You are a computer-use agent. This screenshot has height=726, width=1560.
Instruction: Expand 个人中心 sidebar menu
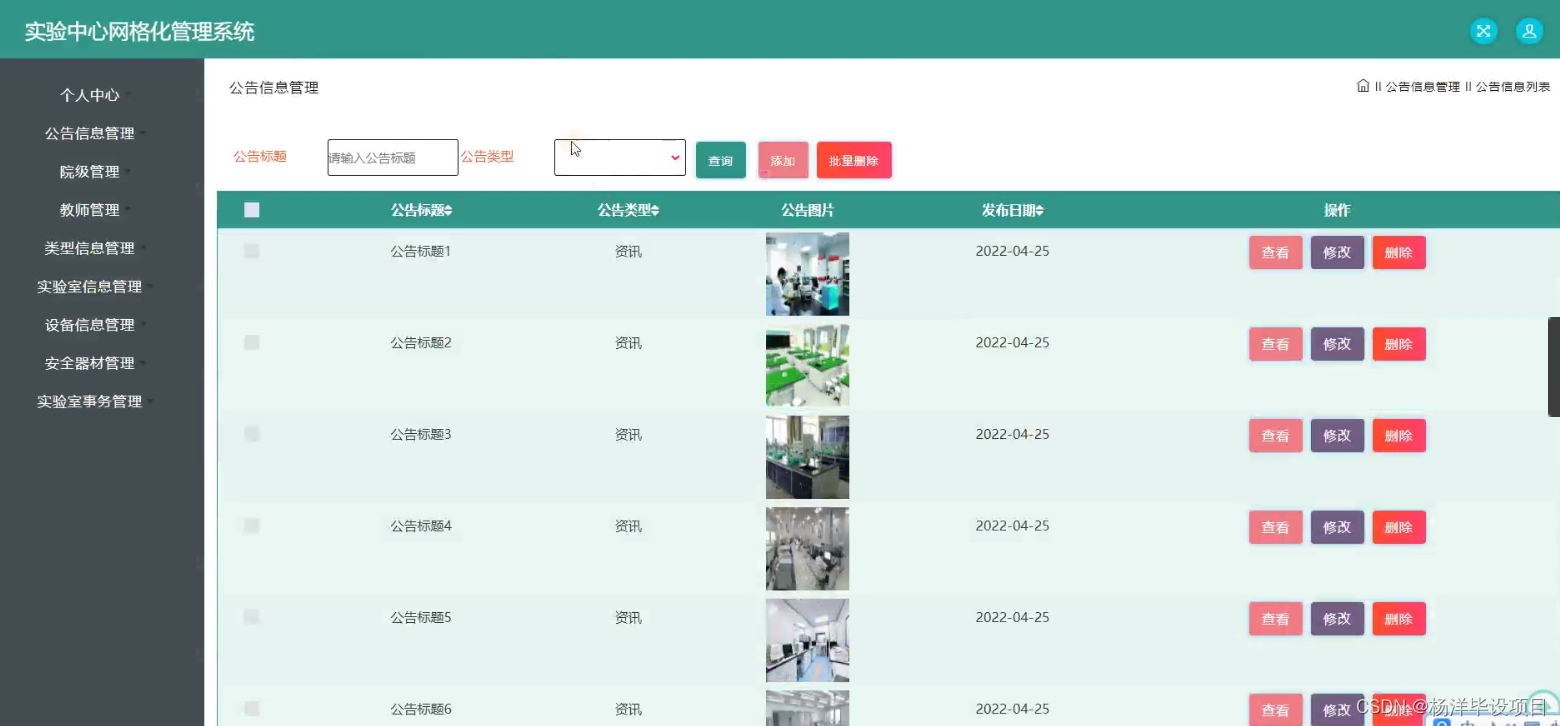95,95
